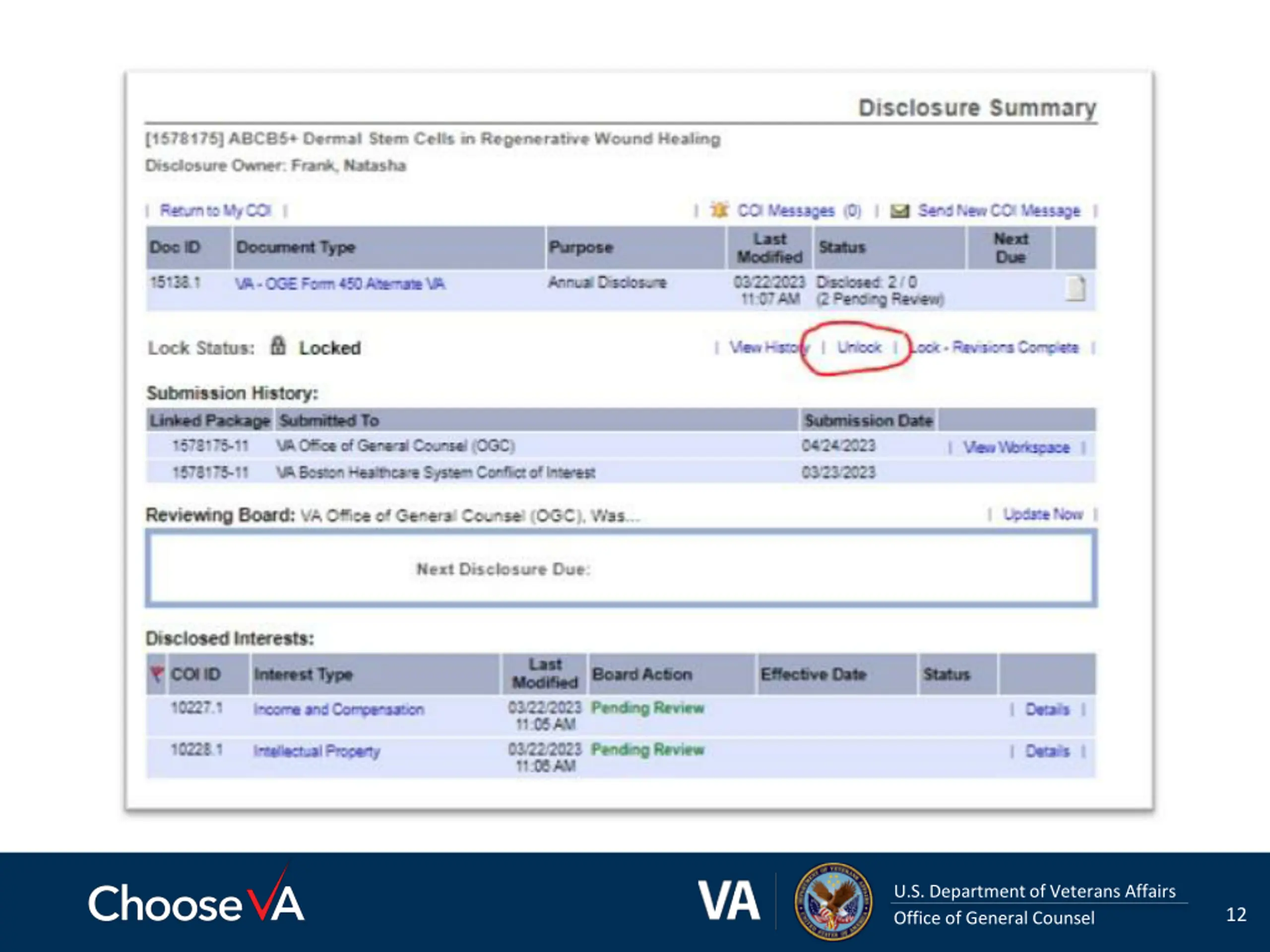
Task: Click Update Now beside Reviewing Board
Action: [1043, 514]
